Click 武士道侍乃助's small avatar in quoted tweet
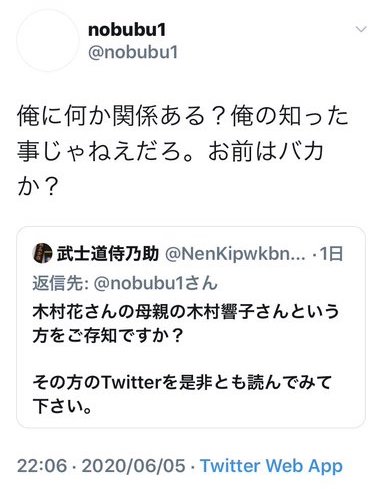 tap(42, 253)
